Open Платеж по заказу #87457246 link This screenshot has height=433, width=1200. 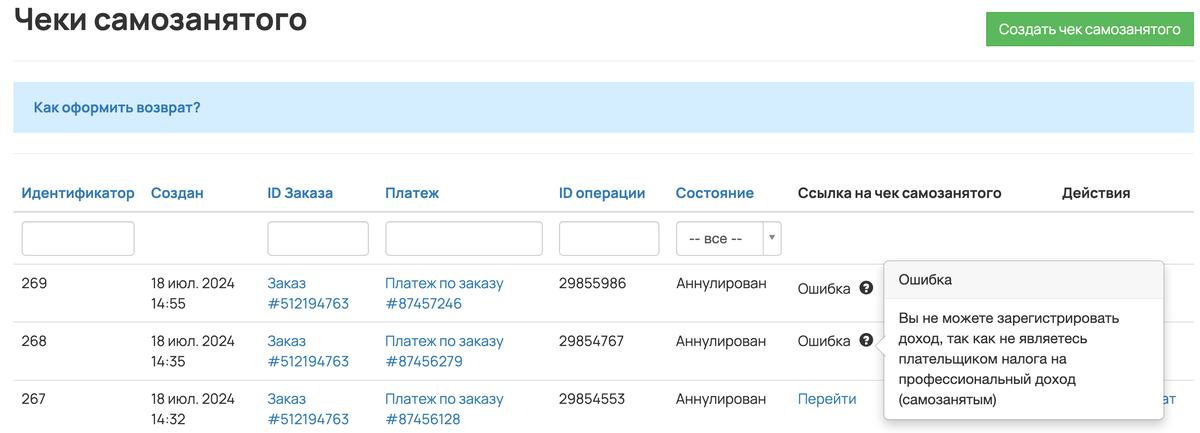pyautogui.click(x=444, y=293)
